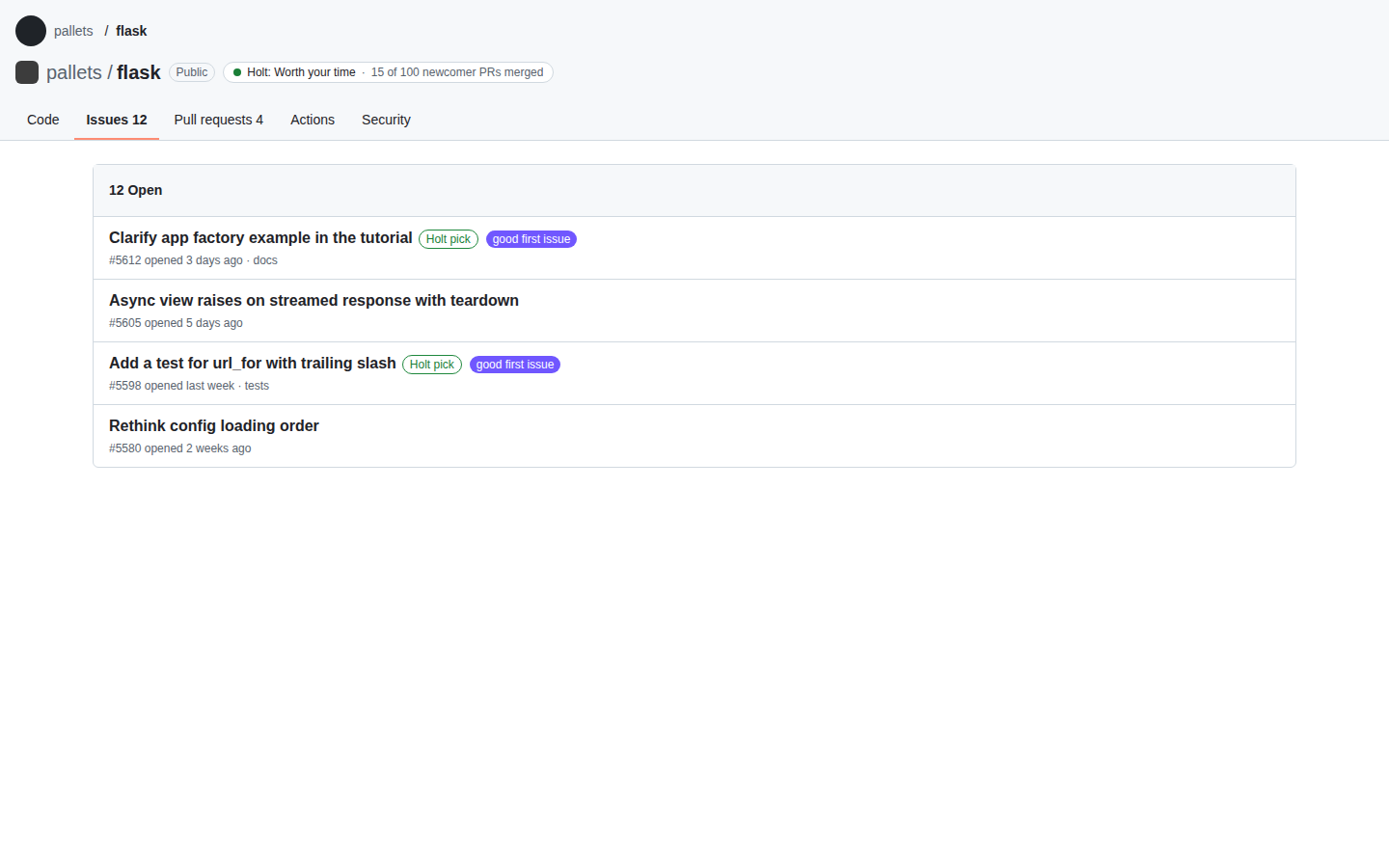Viewport: 1389px width, 868px height.
Task: Open the Security tab
Action: (386, 120)
